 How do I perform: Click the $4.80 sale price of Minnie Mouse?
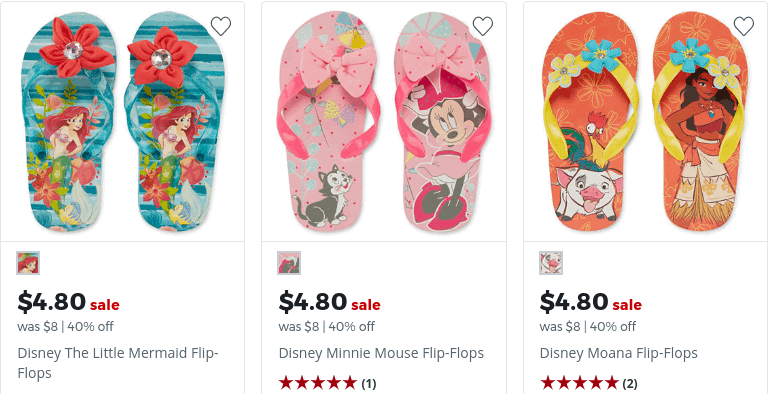[313, 301]
